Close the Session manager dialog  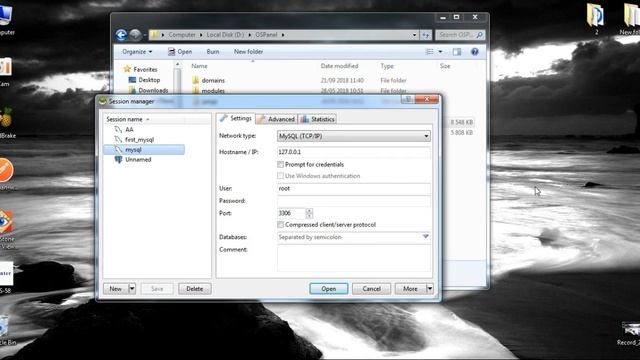tap(427, 99)
